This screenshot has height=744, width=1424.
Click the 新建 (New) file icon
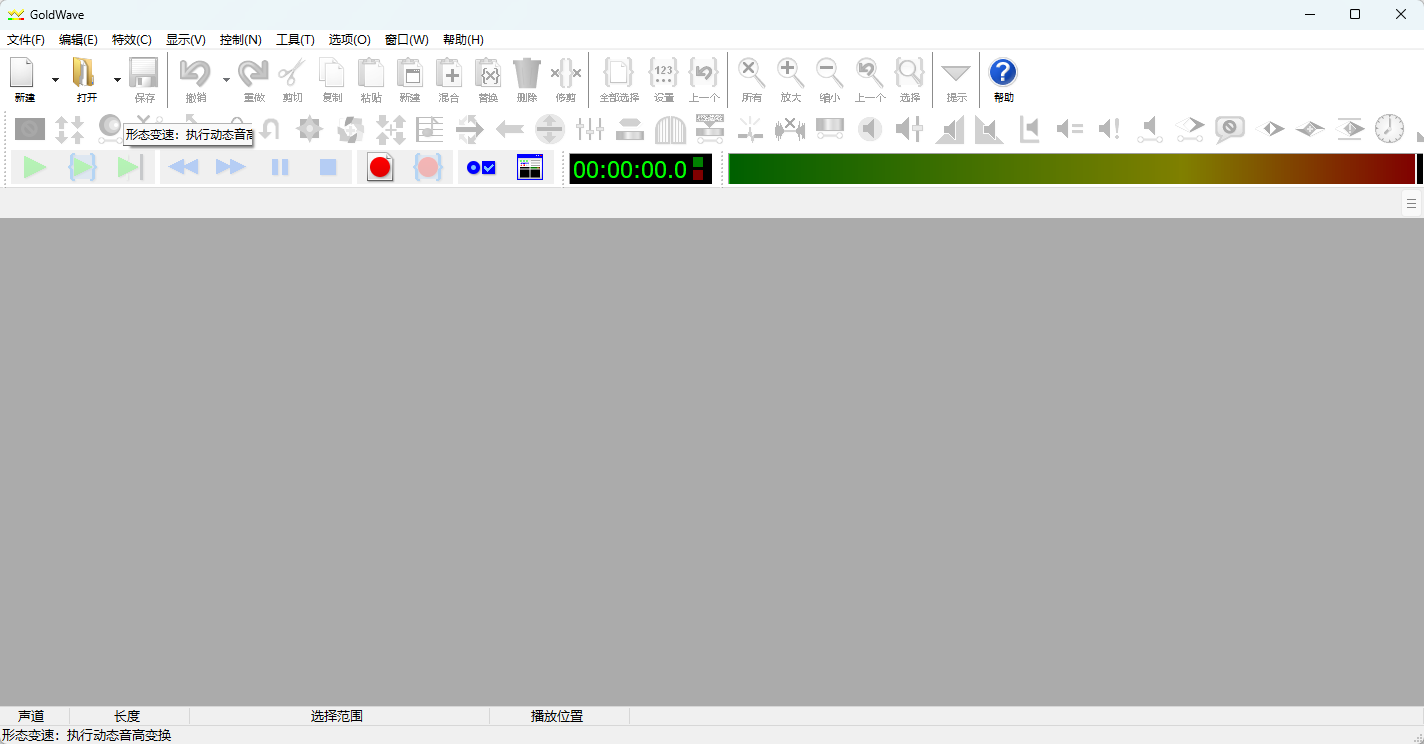pyautogui.click(x=24, y=79)
